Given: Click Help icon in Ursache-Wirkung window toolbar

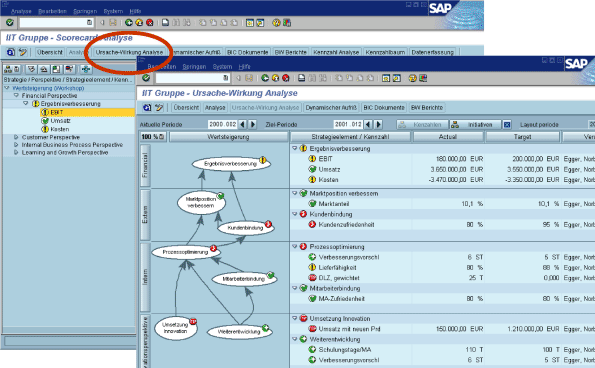Looking at the screenshot, I should point(412,78).
